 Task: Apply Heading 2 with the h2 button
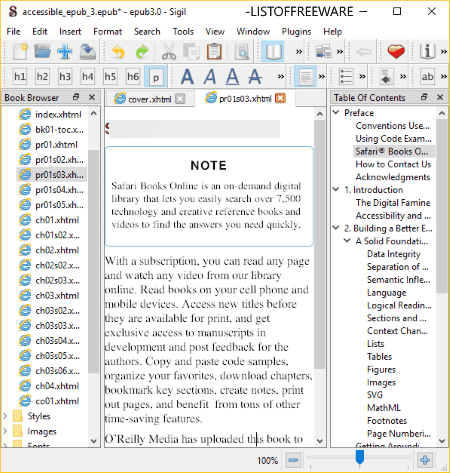pos(42,77)
